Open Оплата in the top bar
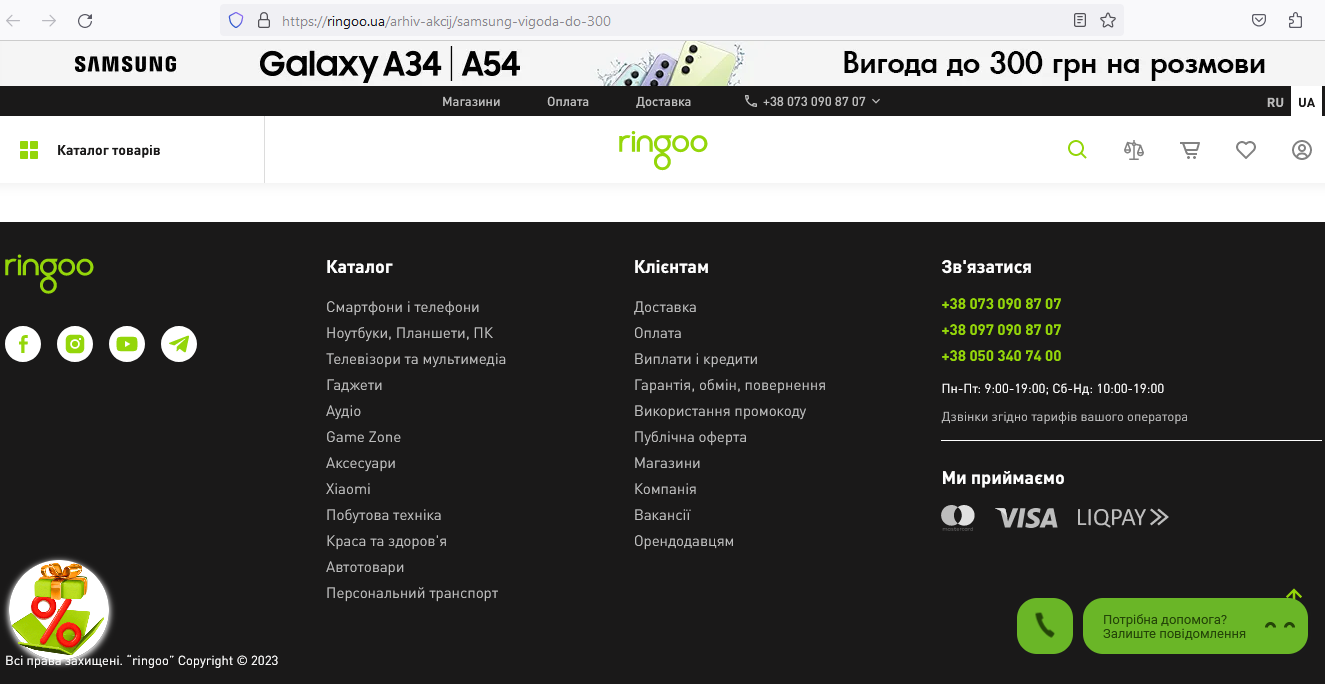Viewport: 1325px width, 684px height. click(568, 102)
